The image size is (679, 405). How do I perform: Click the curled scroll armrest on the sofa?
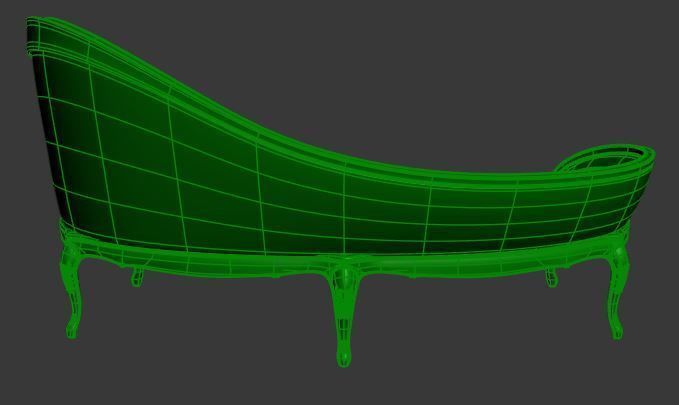[605, 160]
